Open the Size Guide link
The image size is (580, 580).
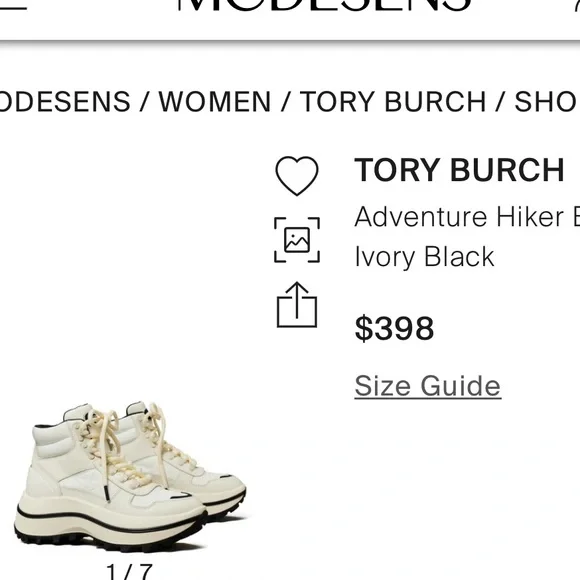coord(428,386)
